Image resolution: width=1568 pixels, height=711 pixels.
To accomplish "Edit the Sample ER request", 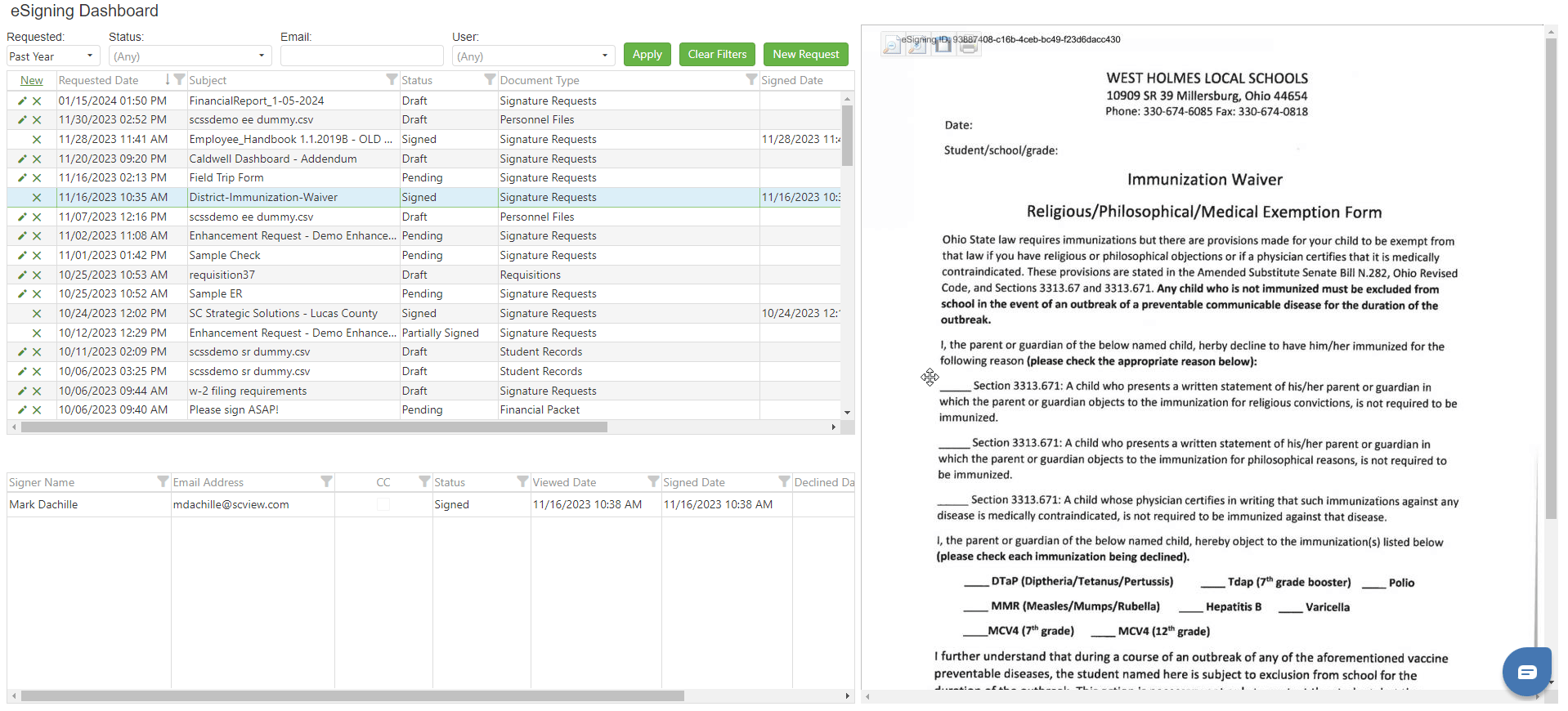I will 22,293.
